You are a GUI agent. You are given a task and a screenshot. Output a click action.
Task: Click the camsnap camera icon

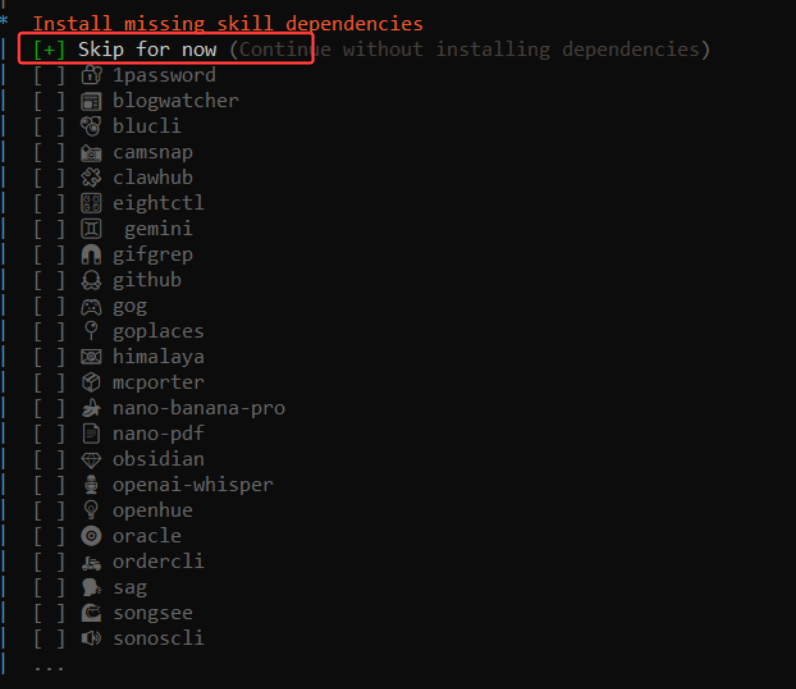click(x=91, y=152)
